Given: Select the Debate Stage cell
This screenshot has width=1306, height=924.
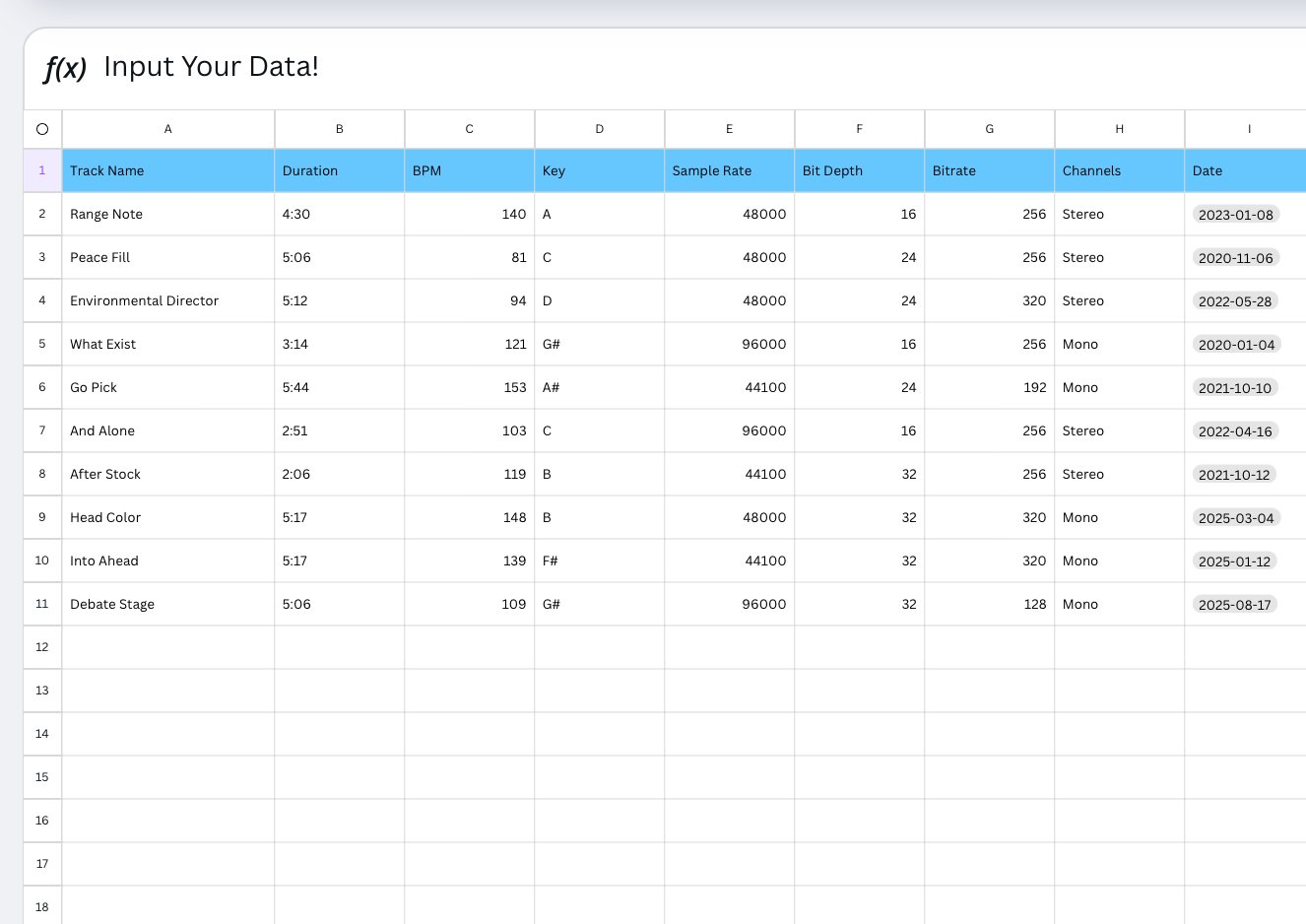Looking at the screenshot, I should coord(168,604).
